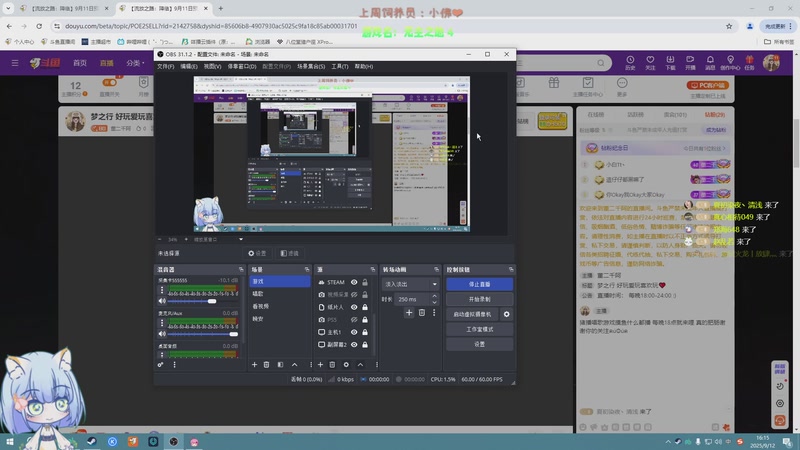Open transition properties three-dot menu
This screenshot has height=450, width=800.
point(434,312)
